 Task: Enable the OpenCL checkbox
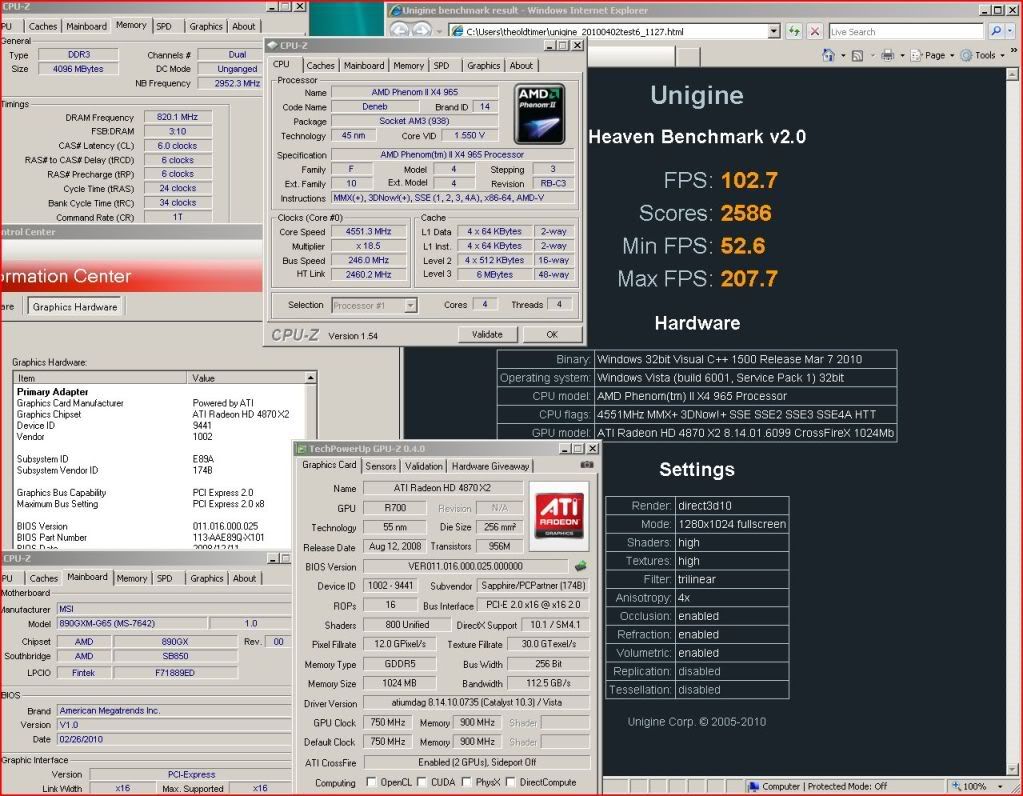coord(372,782)
